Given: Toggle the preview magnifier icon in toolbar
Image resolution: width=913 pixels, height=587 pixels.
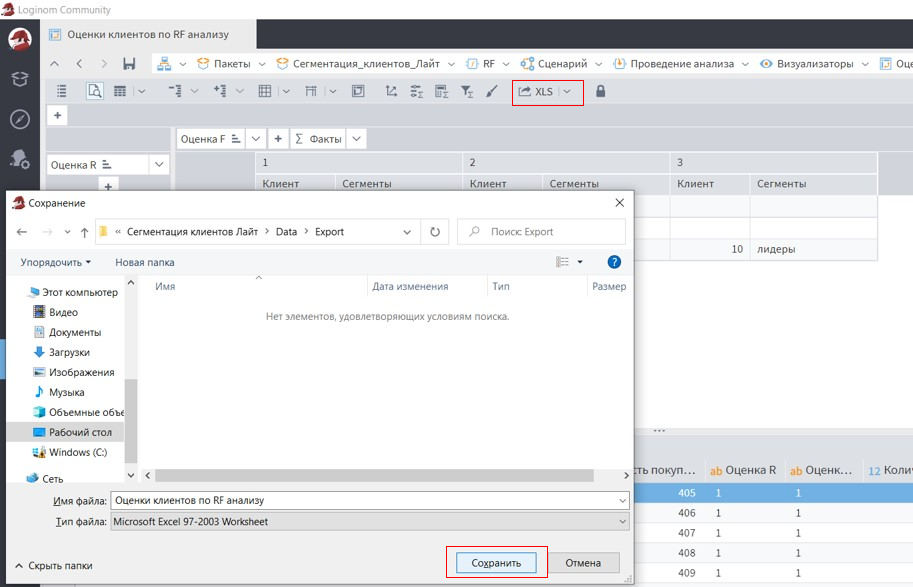Looking at the screenshot, I should coord(95,91).
